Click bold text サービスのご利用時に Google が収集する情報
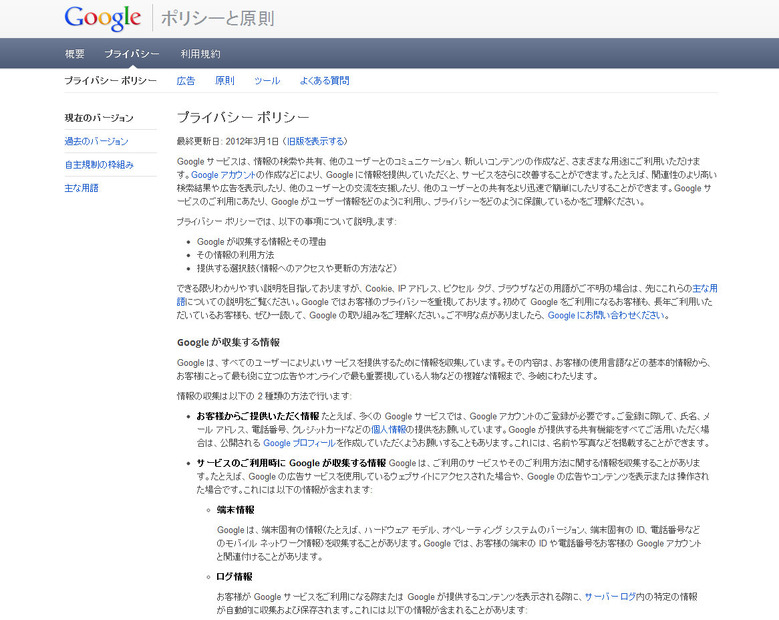 (291, 463)
